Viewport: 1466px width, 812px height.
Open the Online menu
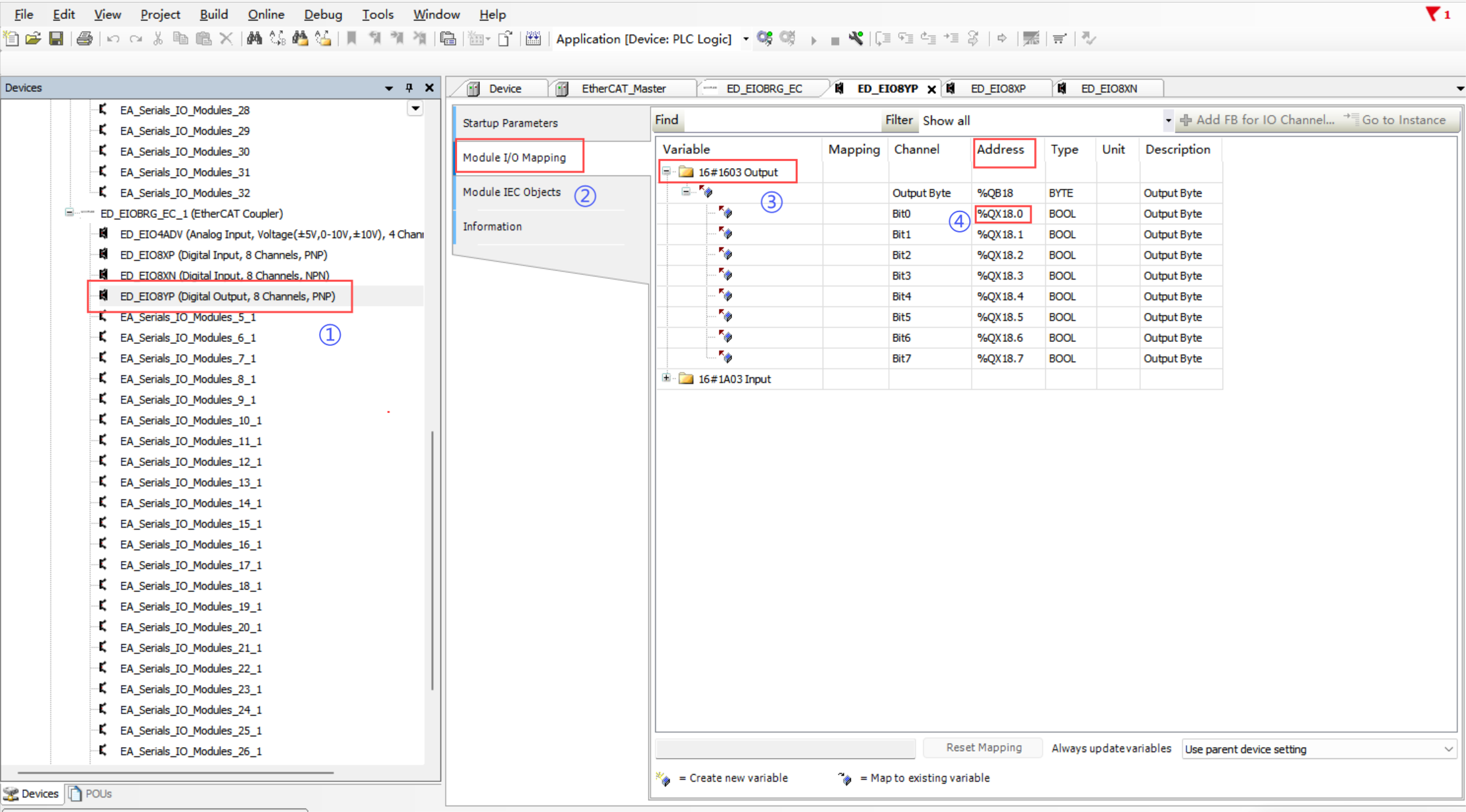pos(265,14)
